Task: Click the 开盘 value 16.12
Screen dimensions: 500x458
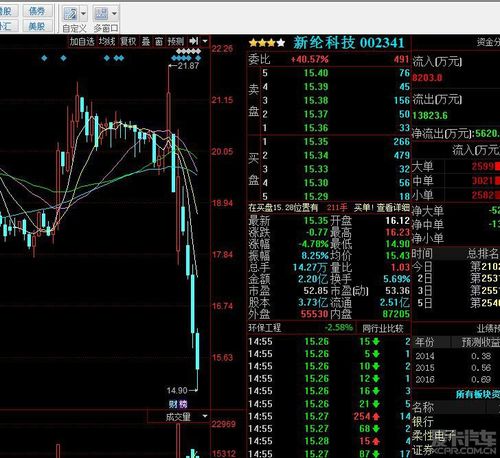Action: [397, 221]
